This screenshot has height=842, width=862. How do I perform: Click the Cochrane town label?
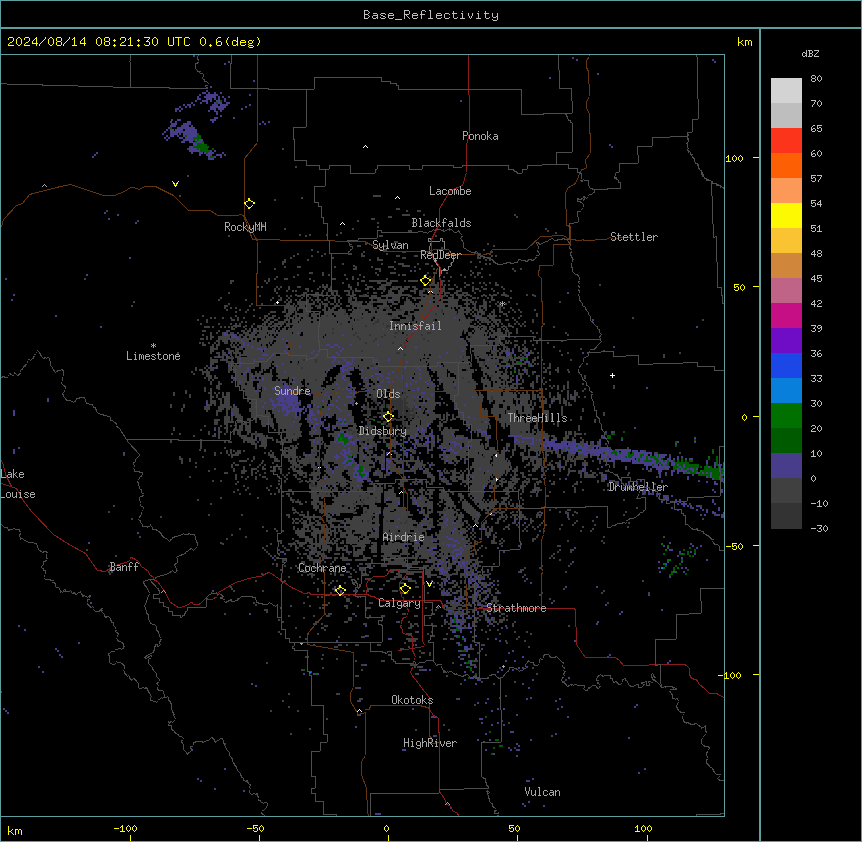(322, 568)
